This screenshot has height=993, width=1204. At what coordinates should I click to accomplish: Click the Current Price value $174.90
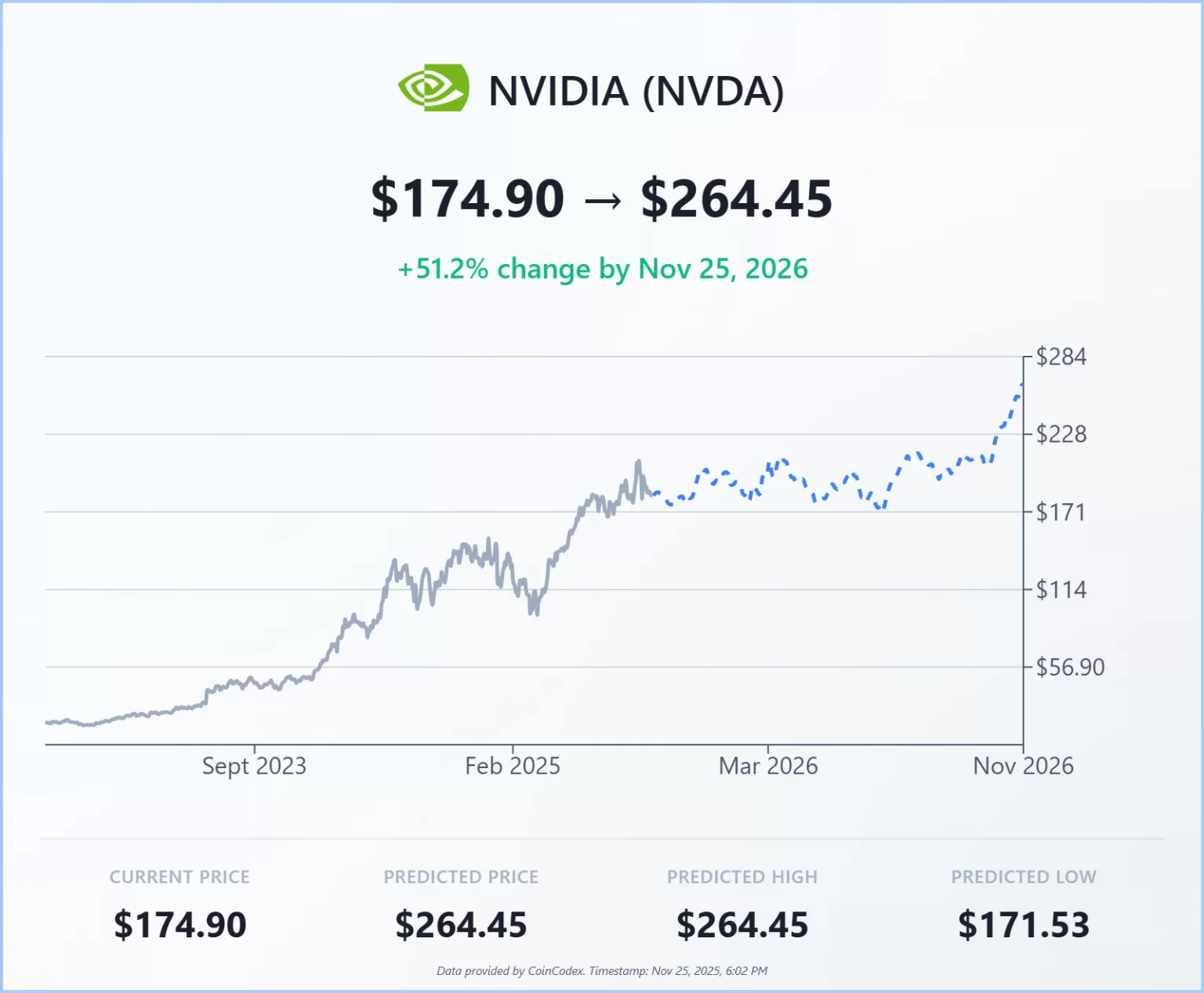pyautogui.click(x=180, y=925)
